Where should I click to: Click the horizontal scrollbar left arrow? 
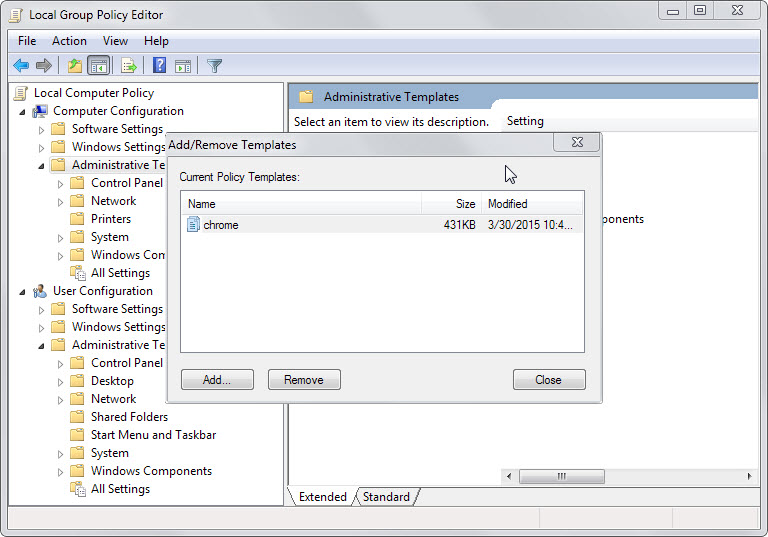click(x=509, y=476)
